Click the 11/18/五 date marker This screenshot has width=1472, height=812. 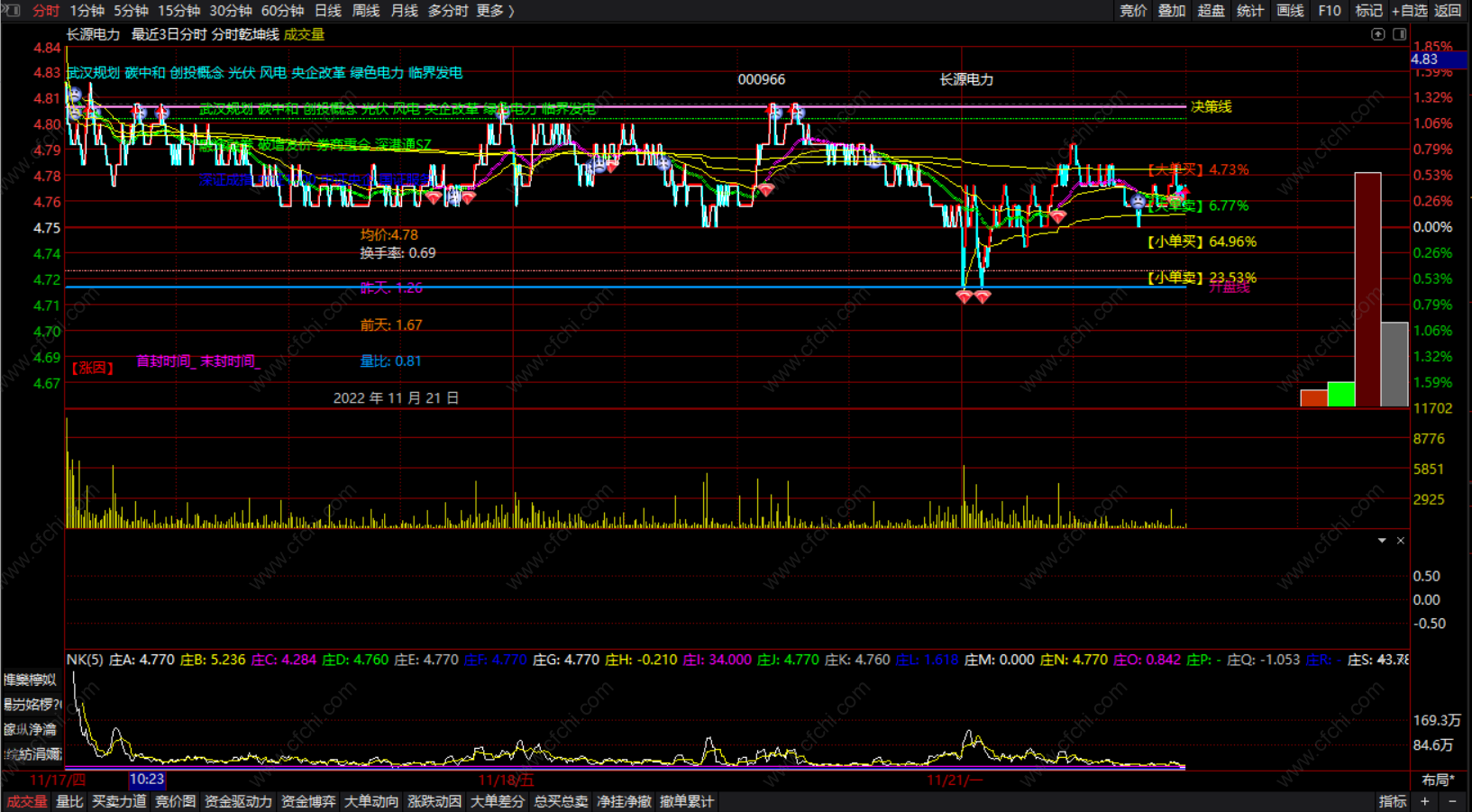pos(506,780)
